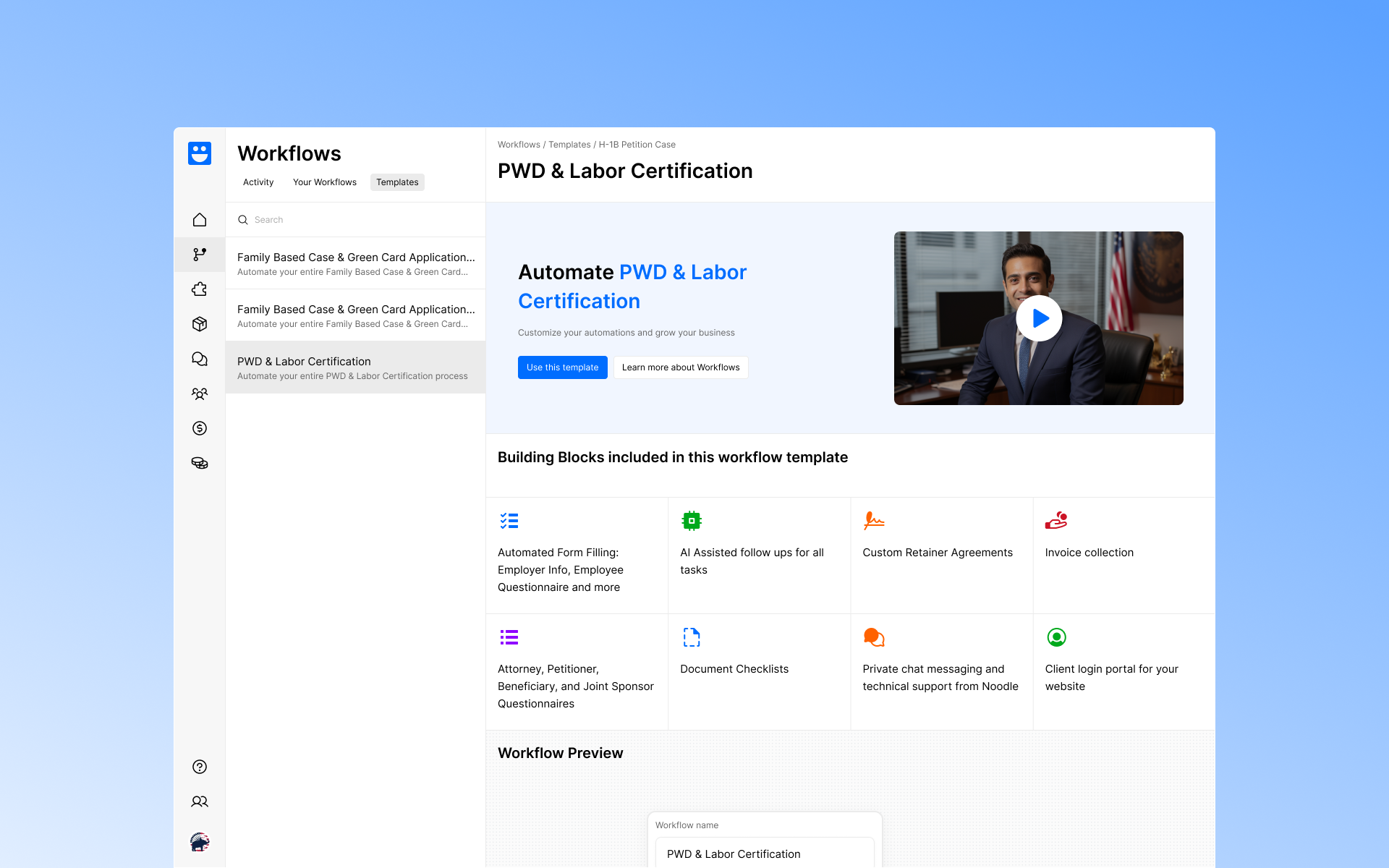Screen dimensions: 1389x868
Task: Open the cube box icon
Action: click(200, 324)
